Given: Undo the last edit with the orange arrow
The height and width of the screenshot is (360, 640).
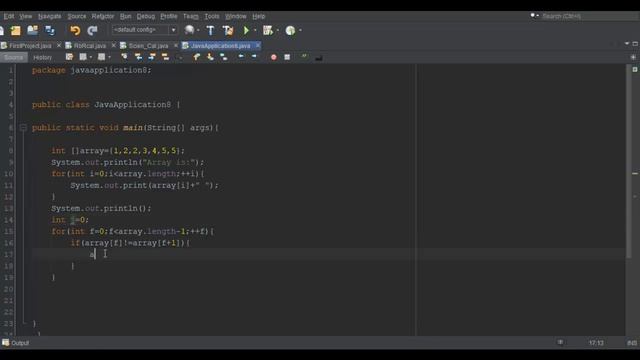Looking at the screenshot, I should (75, 31).
